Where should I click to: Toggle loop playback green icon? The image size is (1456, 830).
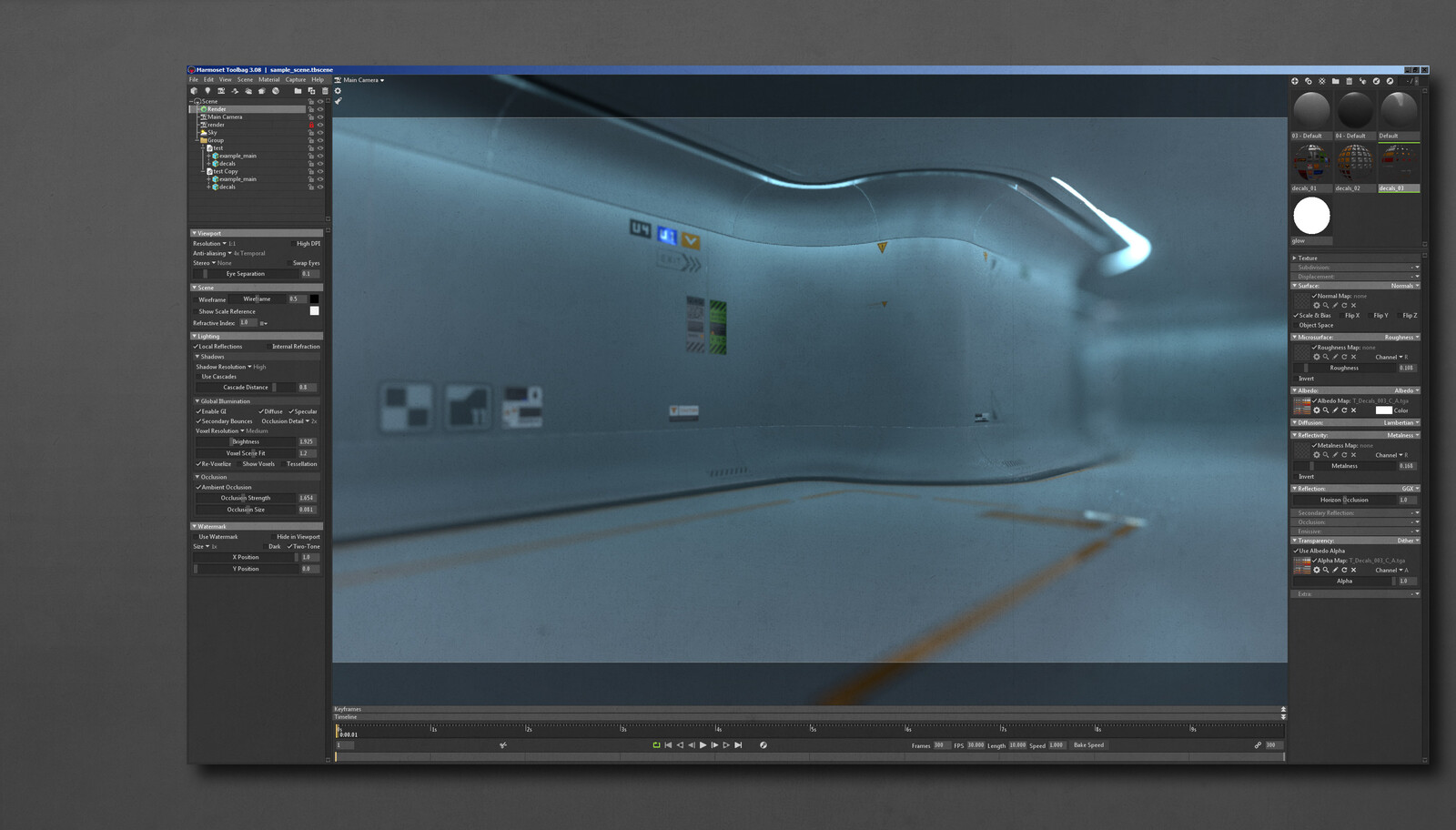click(x=656, y=744)
